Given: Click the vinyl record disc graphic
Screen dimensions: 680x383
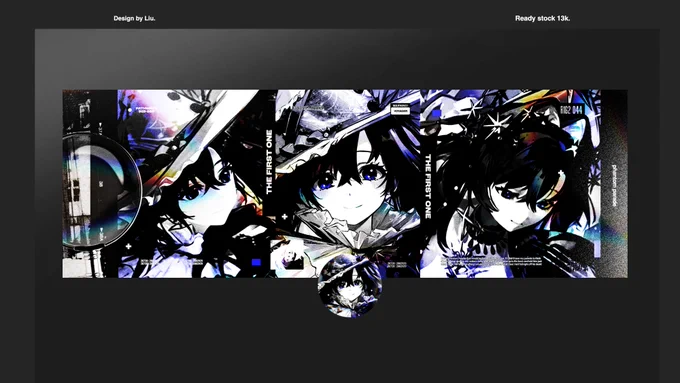Looking at the screenshot, I should click(x=102, y=190).
